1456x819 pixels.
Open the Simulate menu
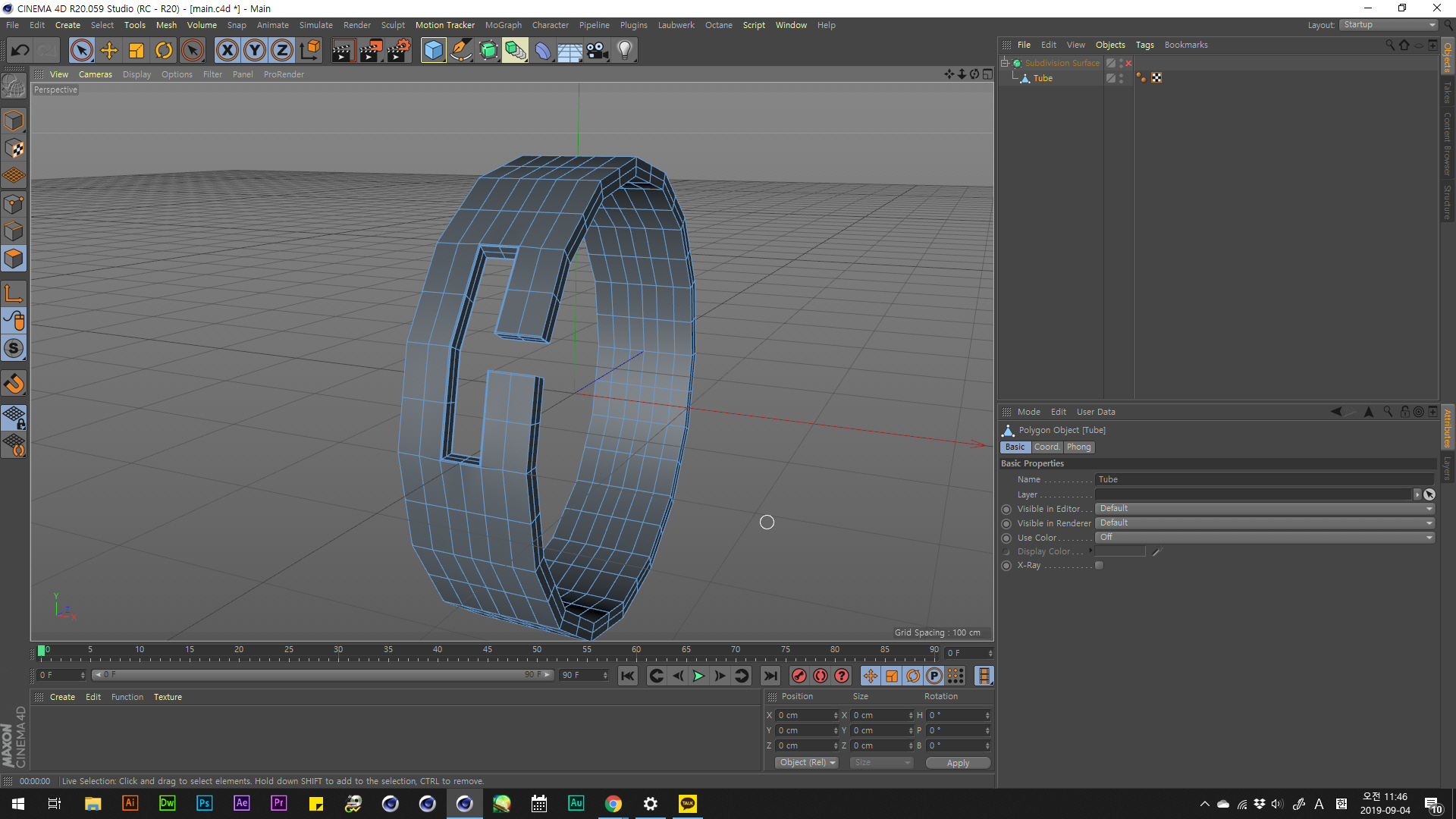coord(315,25)
